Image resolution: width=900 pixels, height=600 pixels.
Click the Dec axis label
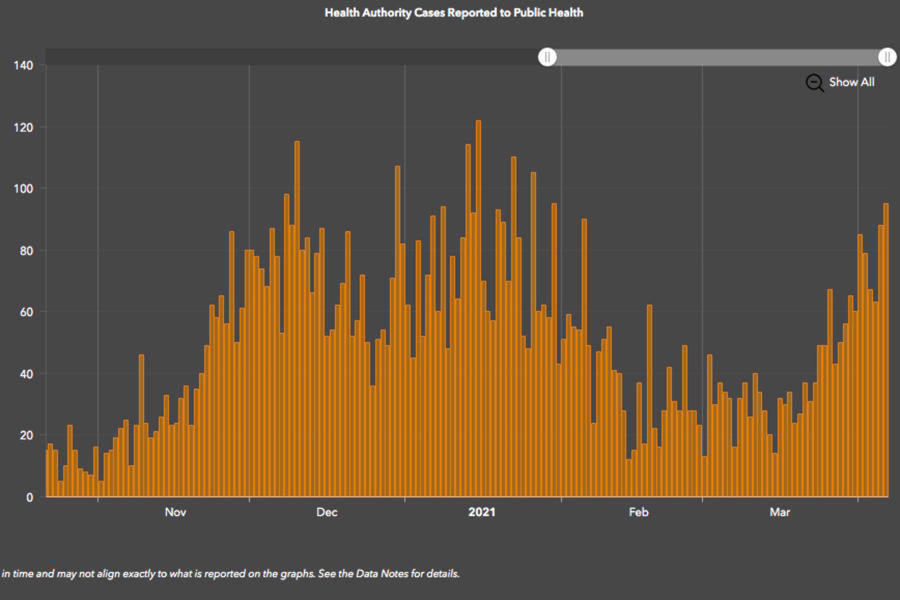[x=327, y=512]
